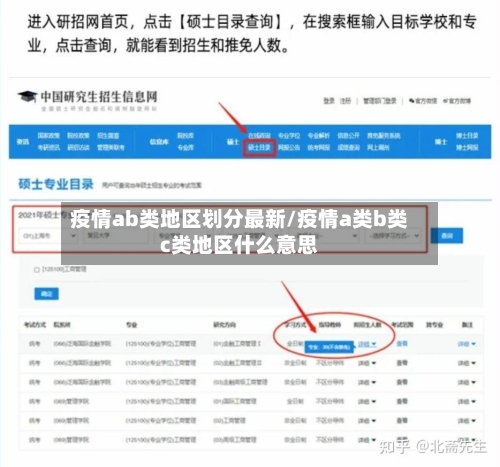The width and height of the screenshot is (500, 467).
Task: Select the [125100]工商管理 radio option
Action: point(37,270)
